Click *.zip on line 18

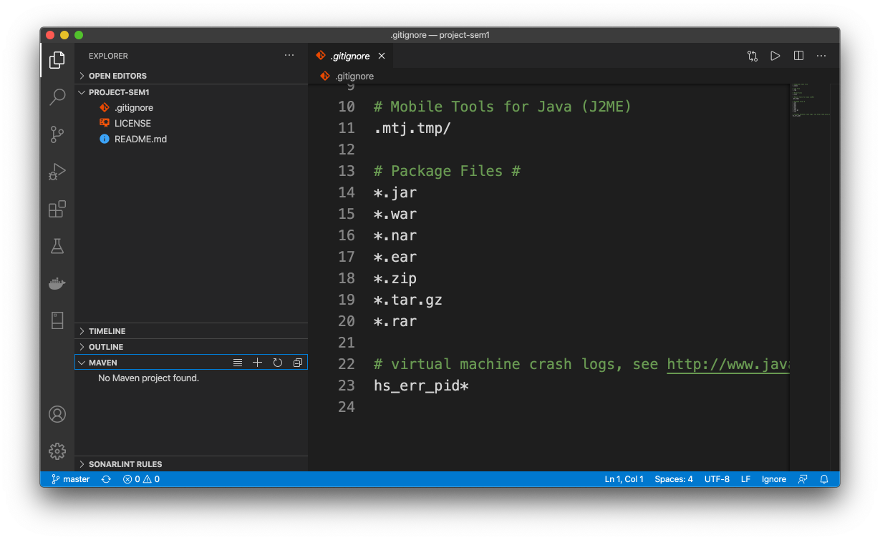pos(395,278)
